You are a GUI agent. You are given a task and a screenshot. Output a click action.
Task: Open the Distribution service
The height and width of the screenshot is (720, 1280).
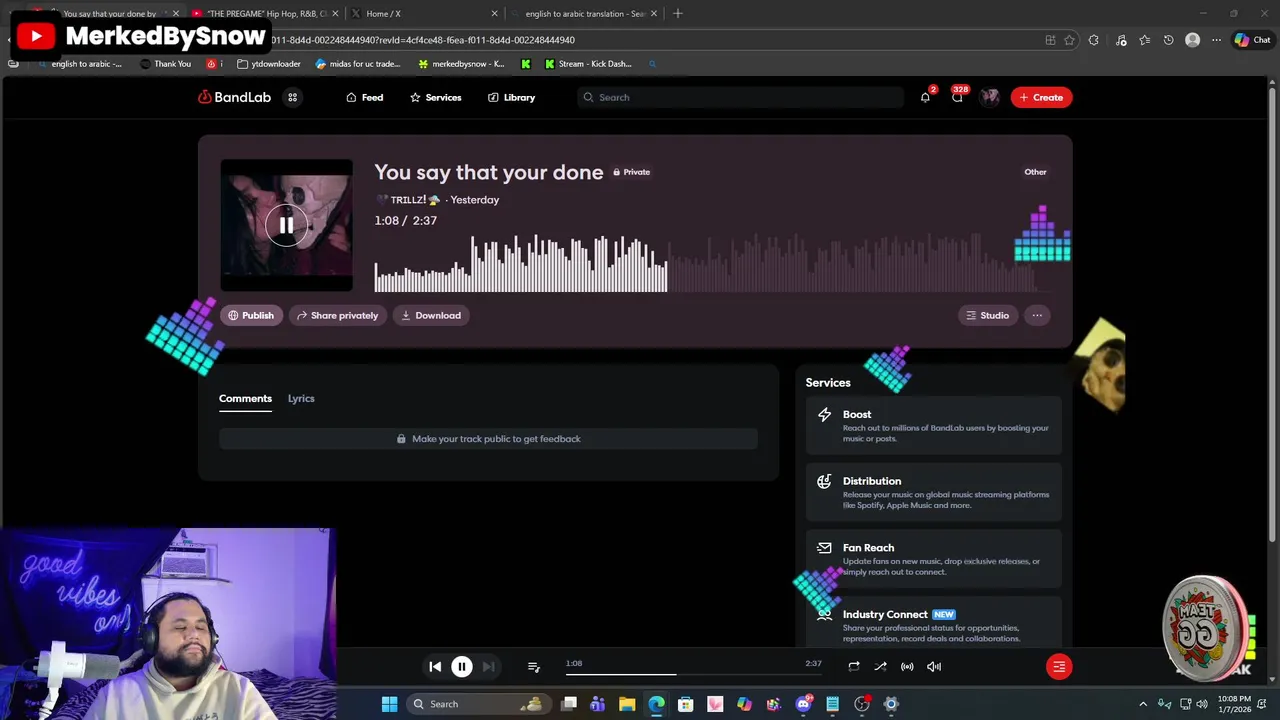point(933,492)
